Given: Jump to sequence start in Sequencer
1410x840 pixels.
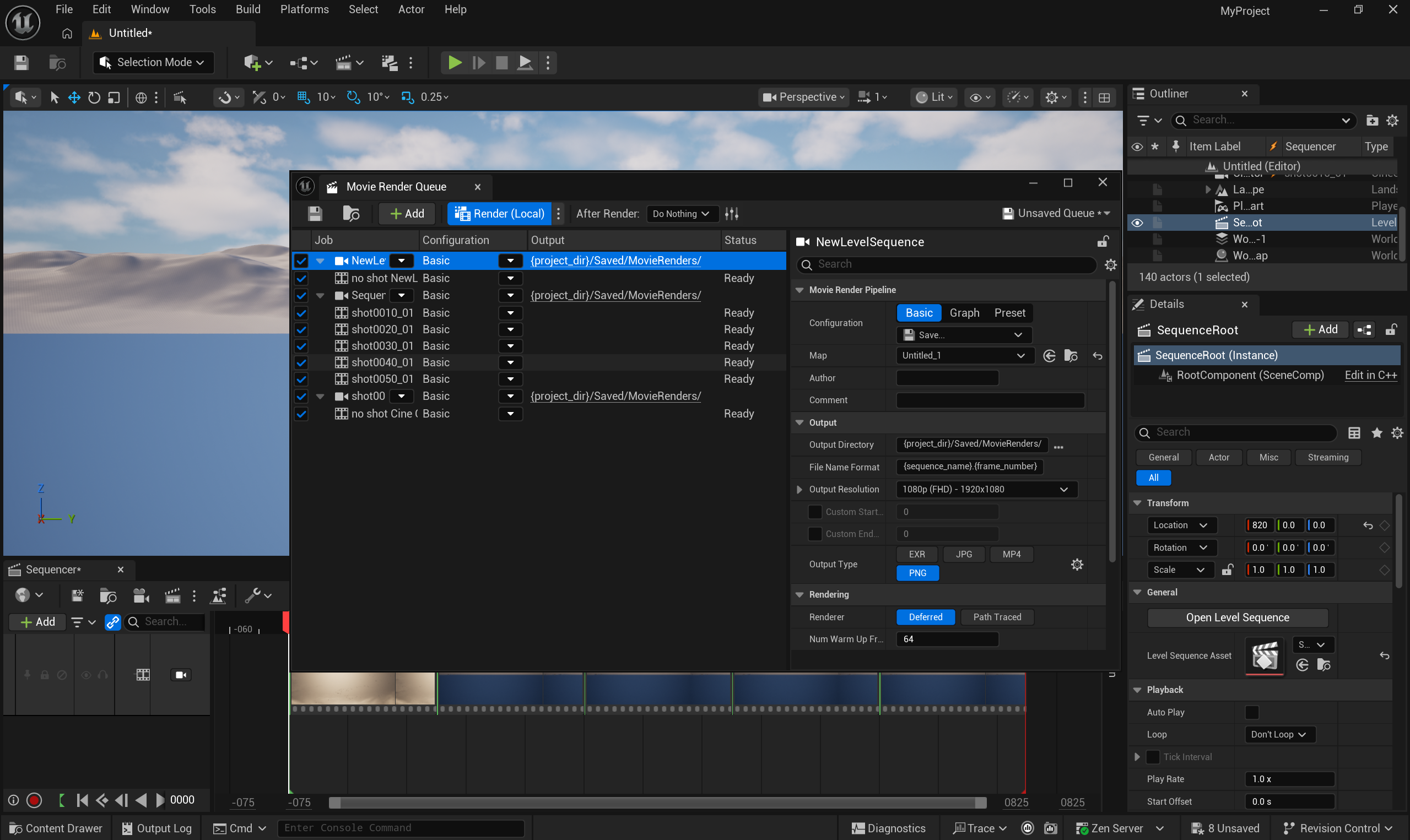Looking at the screenshot, I should (82, 800).
